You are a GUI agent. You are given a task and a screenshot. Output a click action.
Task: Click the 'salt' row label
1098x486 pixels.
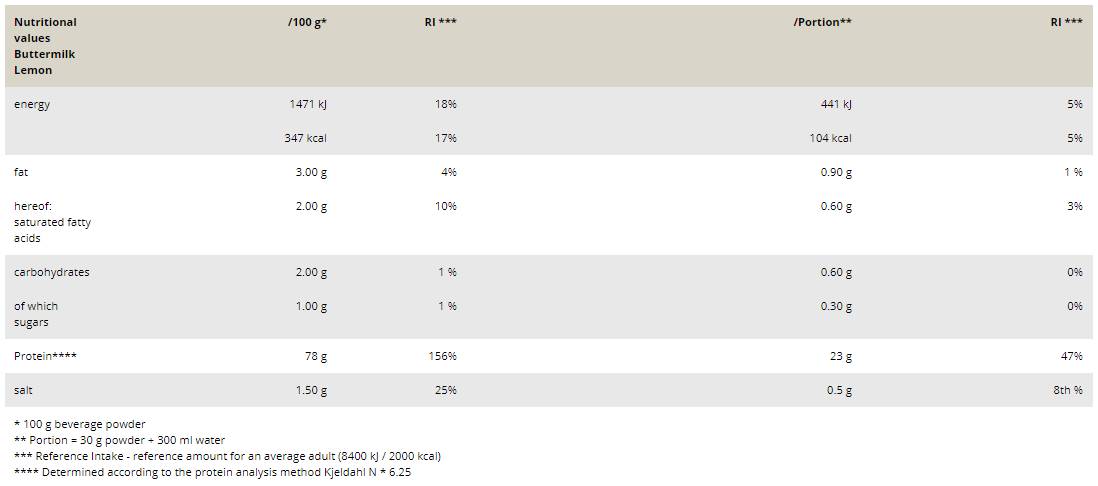tap(24, 390)
